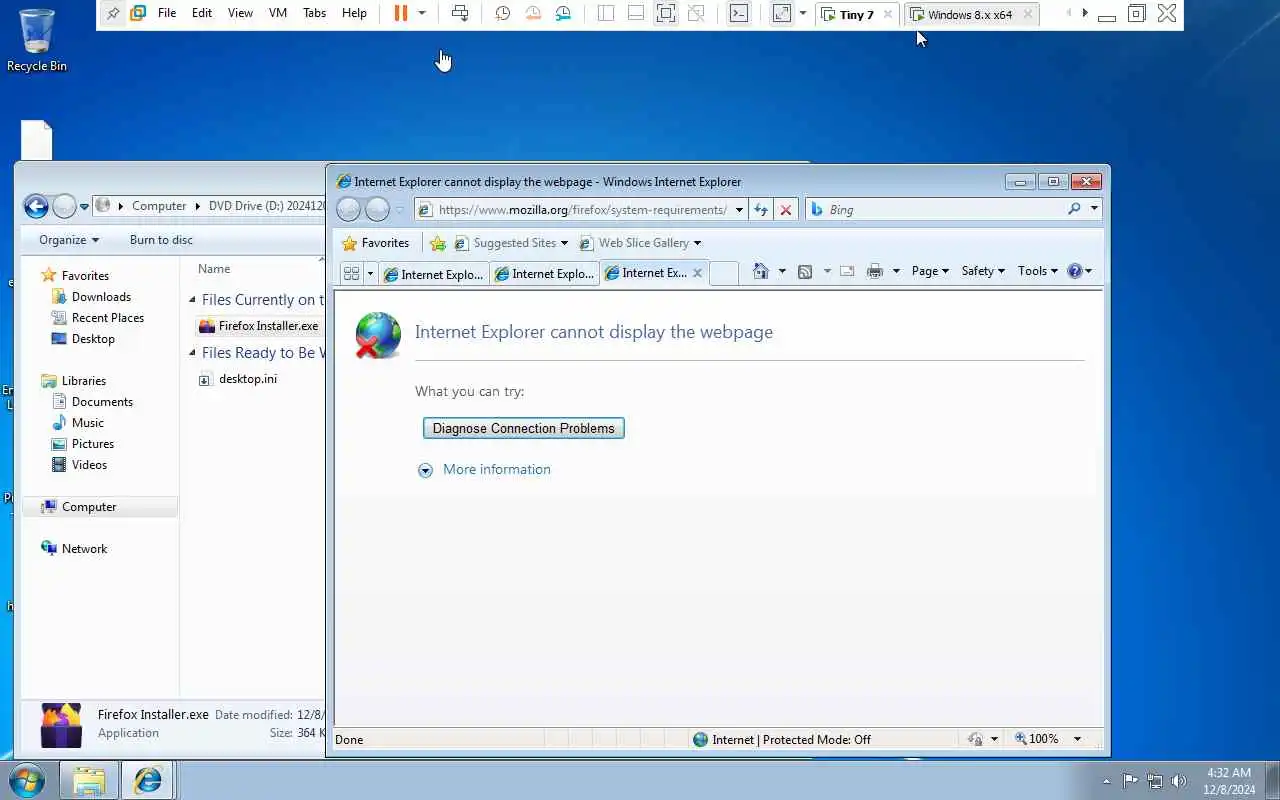
Task: Click Diagnose Connection Problems button
Action: pos(524,428)
